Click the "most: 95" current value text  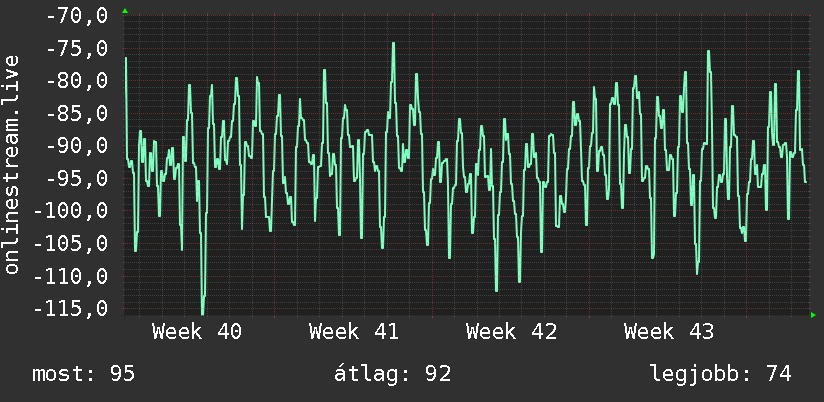click(84, 374)
